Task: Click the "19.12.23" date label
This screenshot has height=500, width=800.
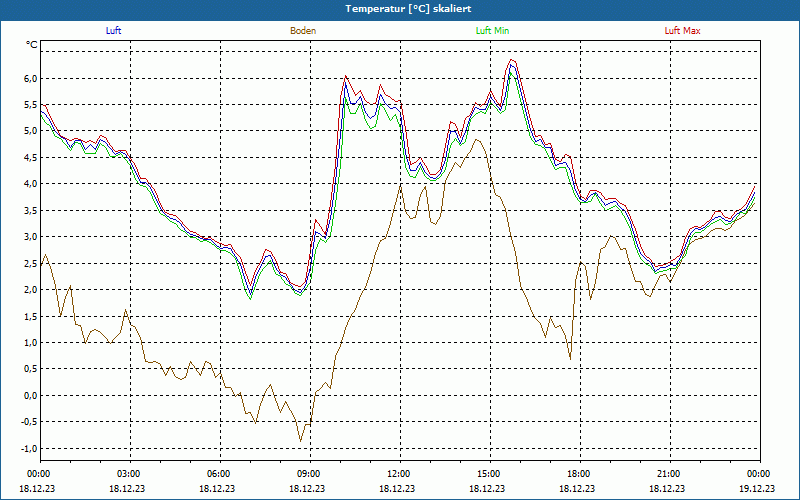Action: click(757, 488)
